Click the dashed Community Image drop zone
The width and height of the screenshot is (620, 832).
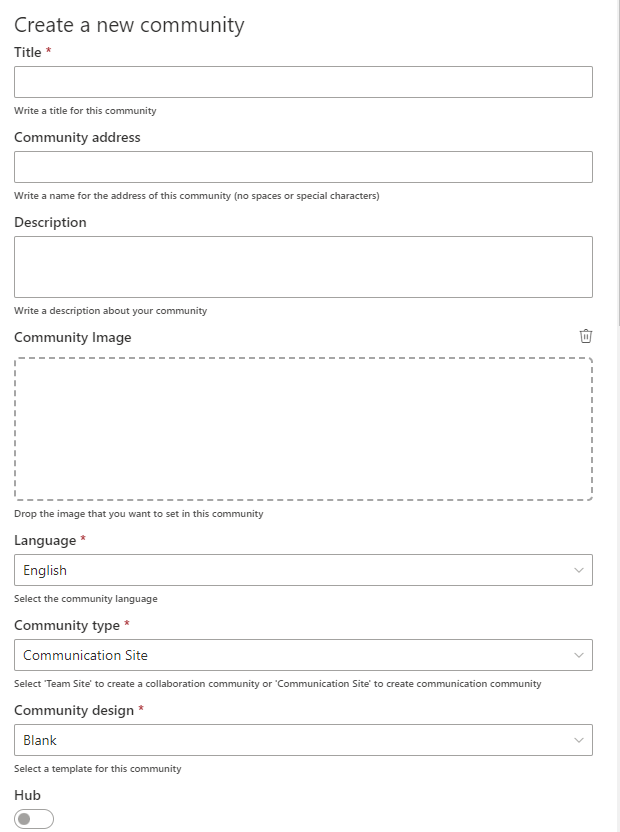pyautogui.click(x=303, y=429)
